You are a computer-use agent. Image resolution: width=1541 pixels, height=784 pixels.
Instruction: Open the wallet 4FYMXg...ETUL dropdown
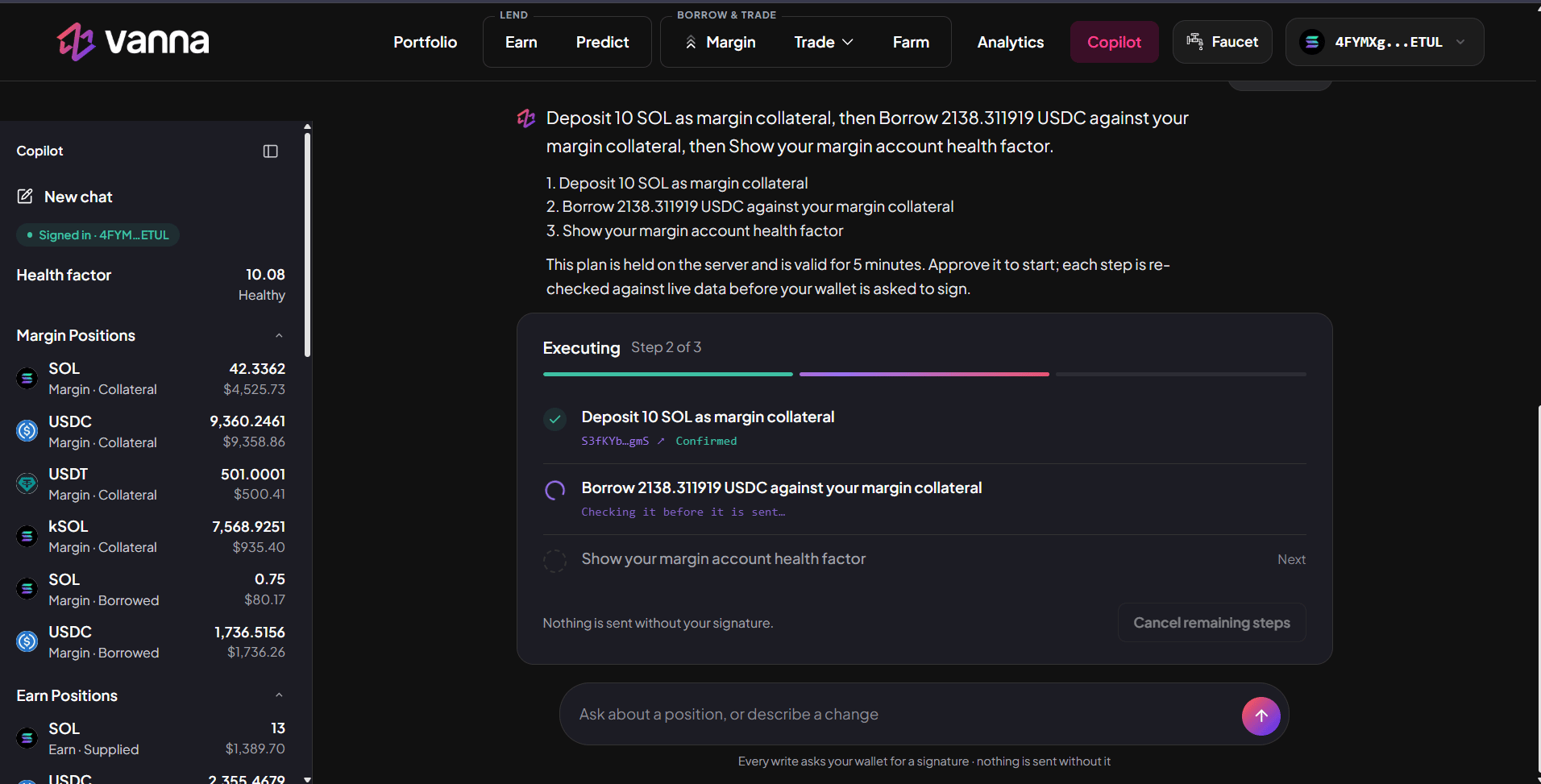[x=1385, y=42]
